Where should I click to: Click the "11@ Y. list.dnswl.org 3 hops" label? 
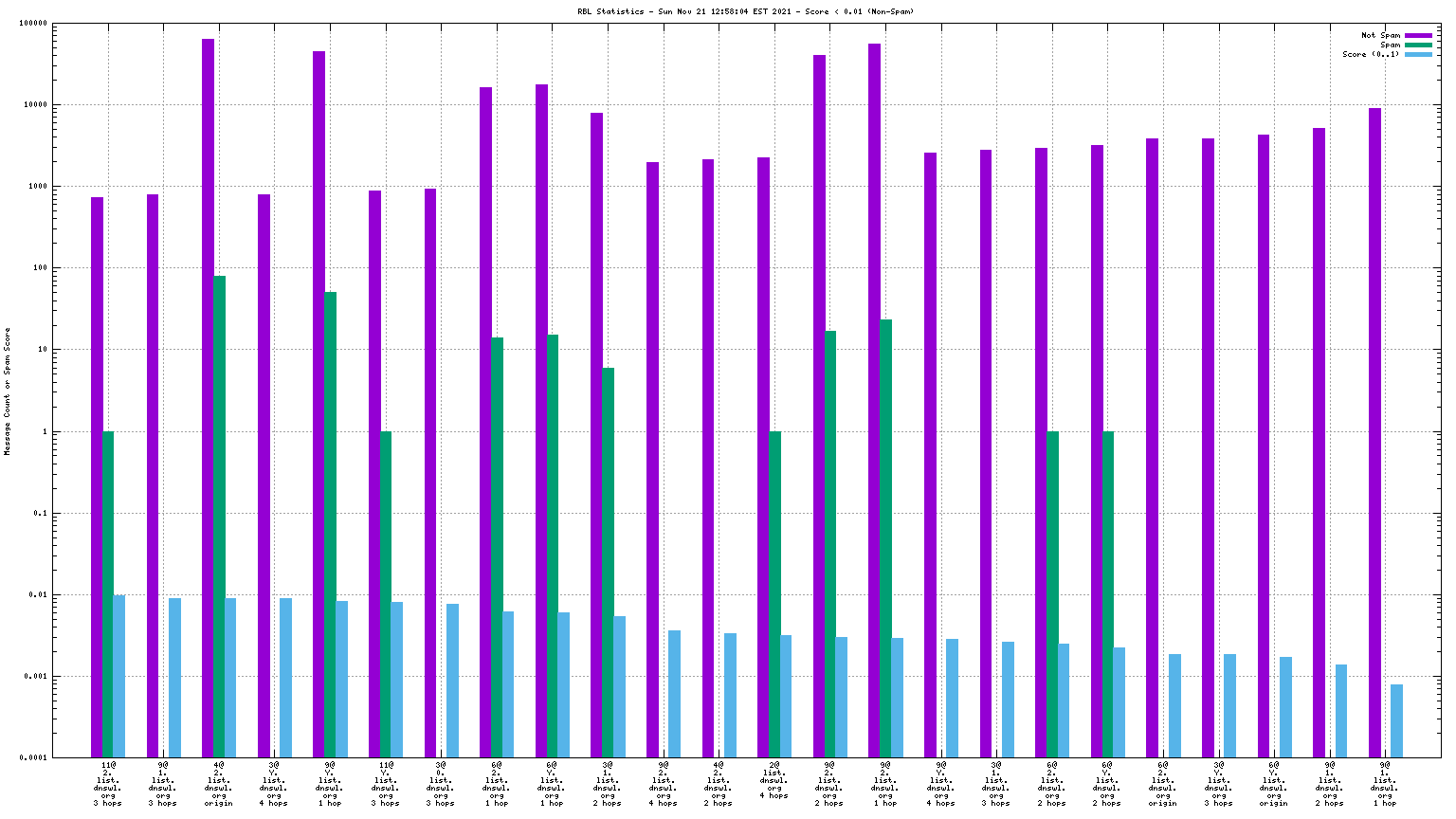click(x=385, y=783)
